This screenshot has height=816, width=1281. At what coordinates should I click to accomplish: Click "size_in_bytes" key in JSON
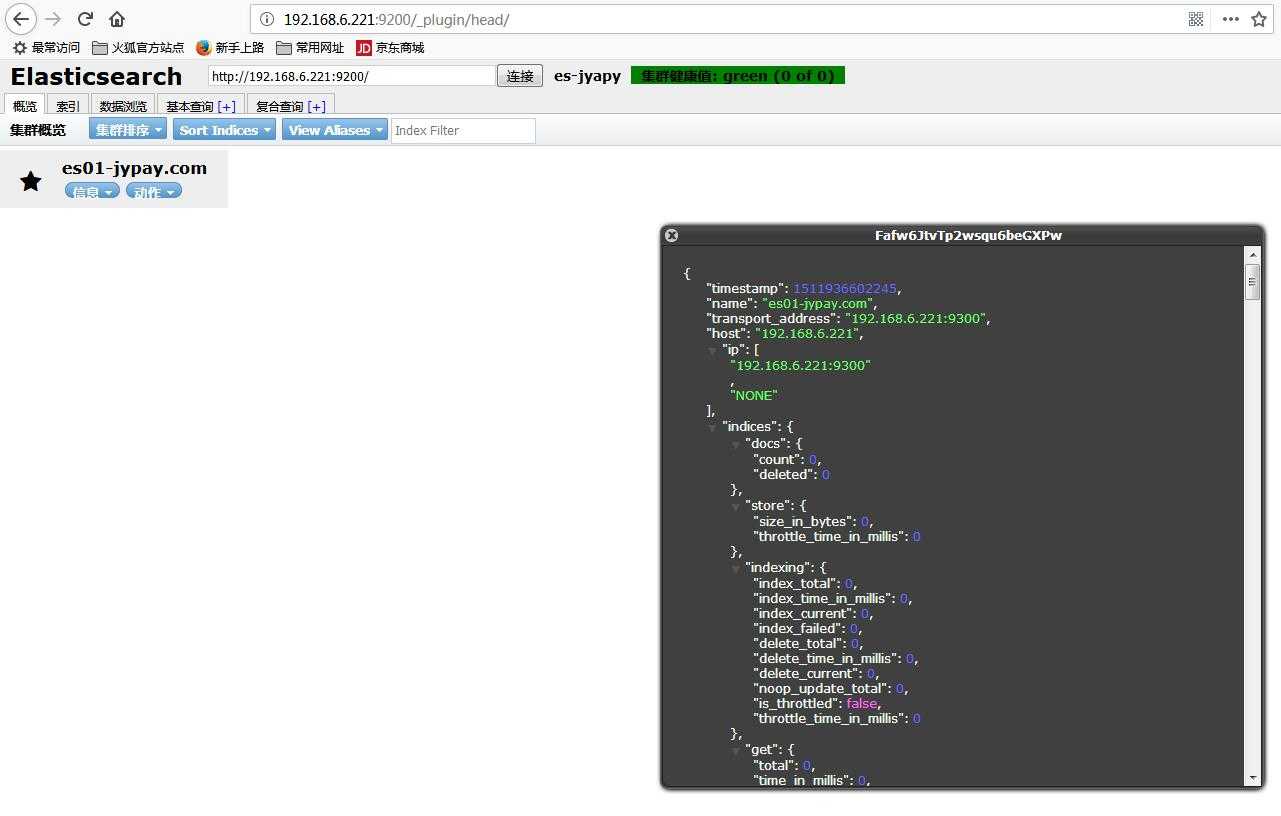click(803, 521)
